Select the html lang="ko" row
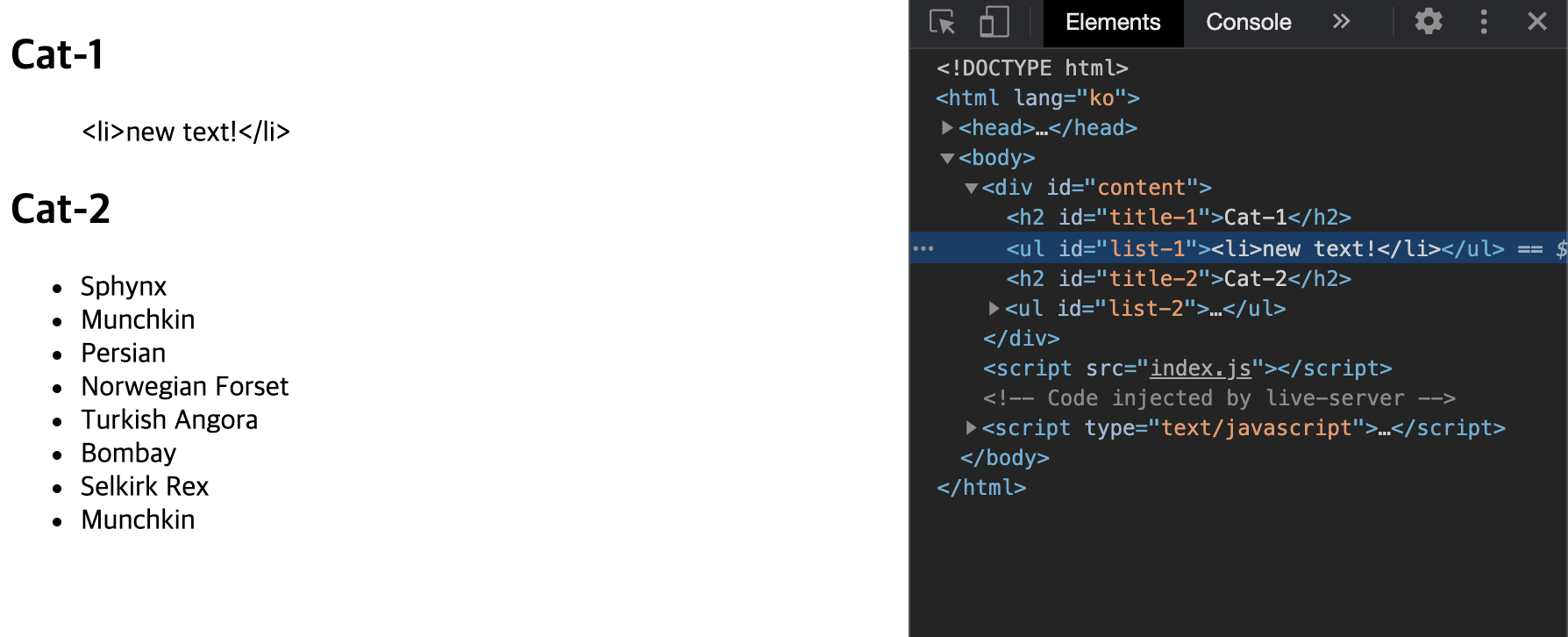 click(1239, 98)
